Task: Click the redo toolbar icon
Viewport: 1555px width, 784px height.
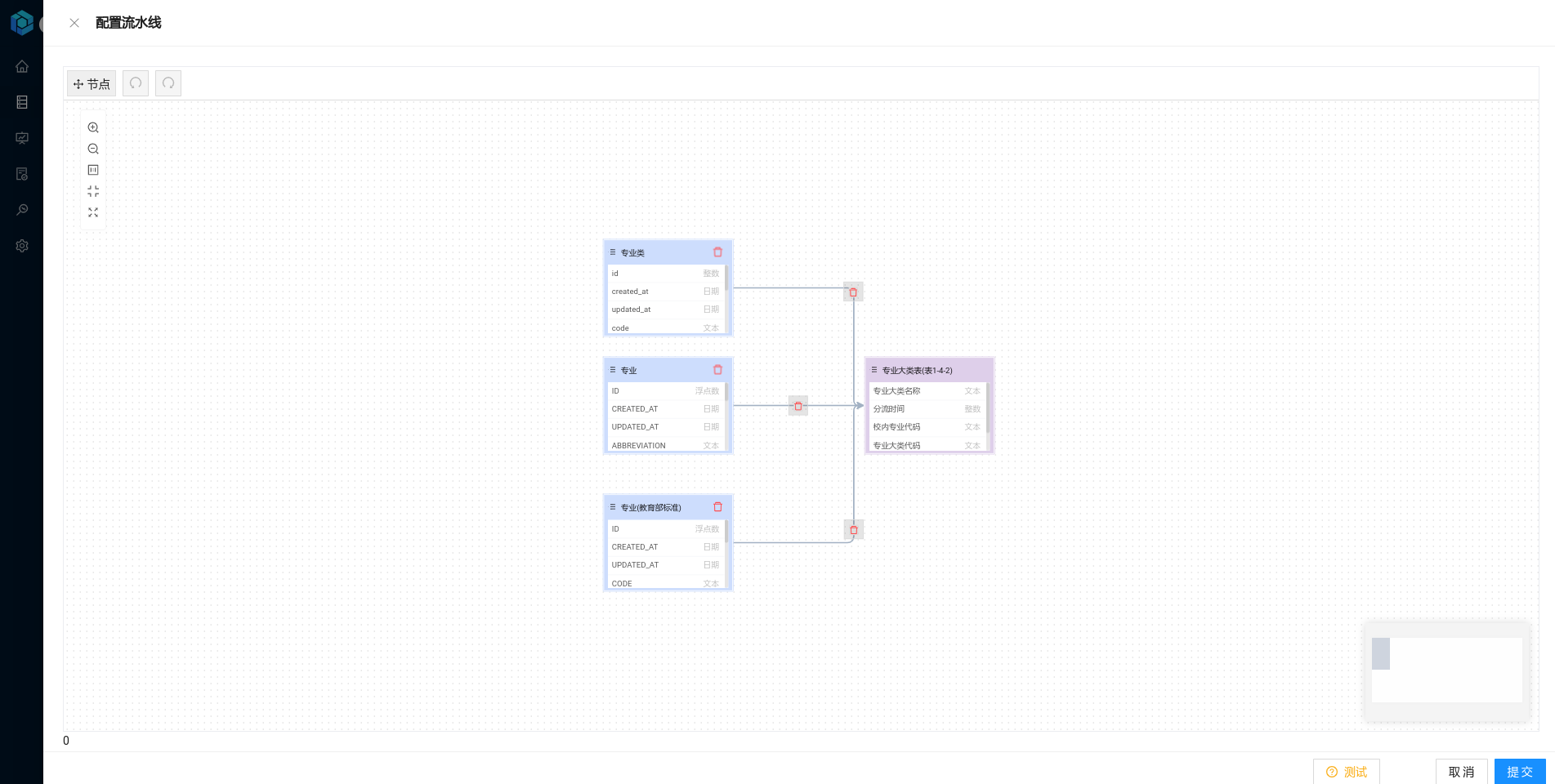Action: pyautogui.click(x=168, y=83)
